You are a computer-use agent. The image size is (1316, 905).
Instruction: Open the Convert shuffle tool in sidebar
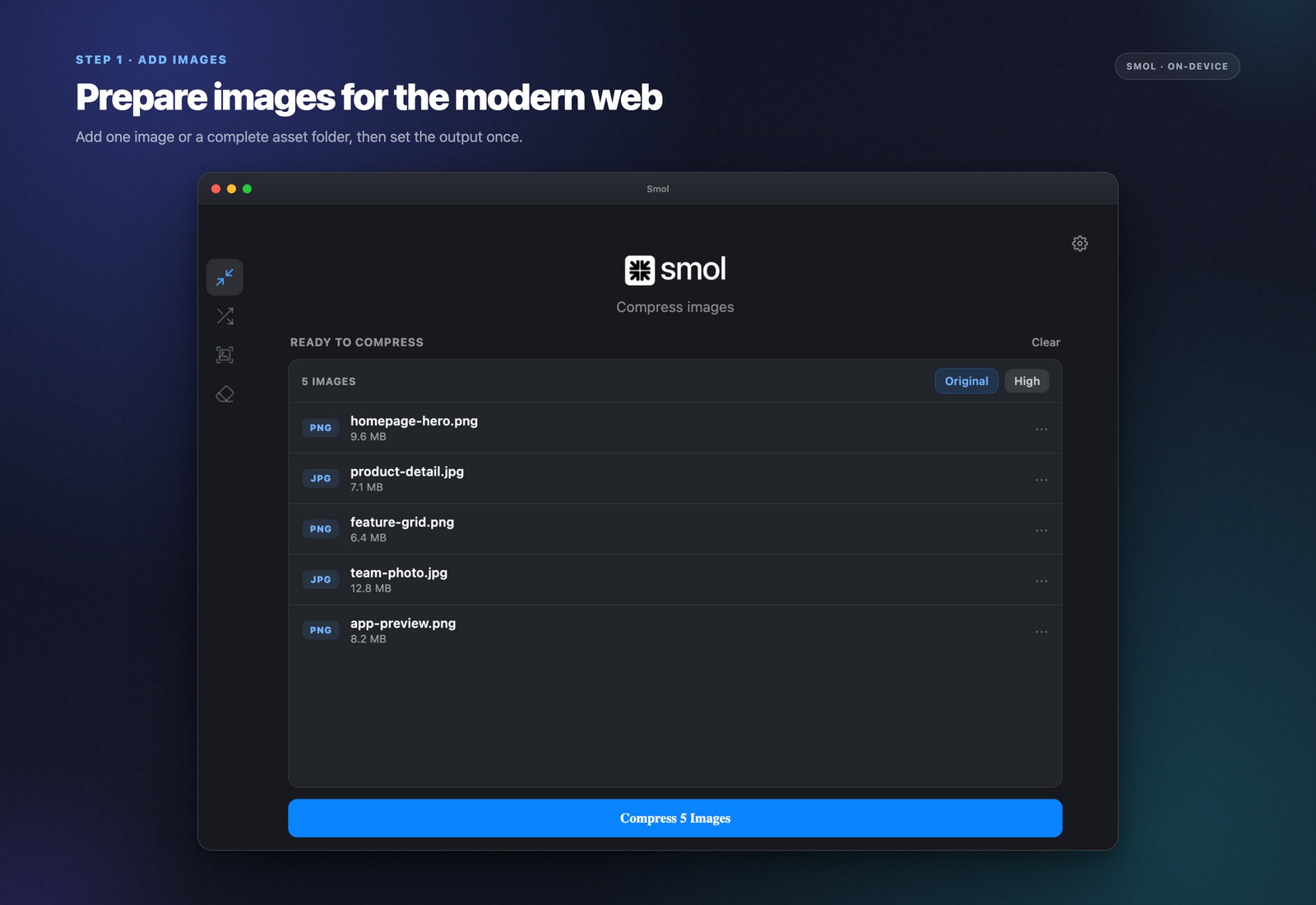coord(225,316)
